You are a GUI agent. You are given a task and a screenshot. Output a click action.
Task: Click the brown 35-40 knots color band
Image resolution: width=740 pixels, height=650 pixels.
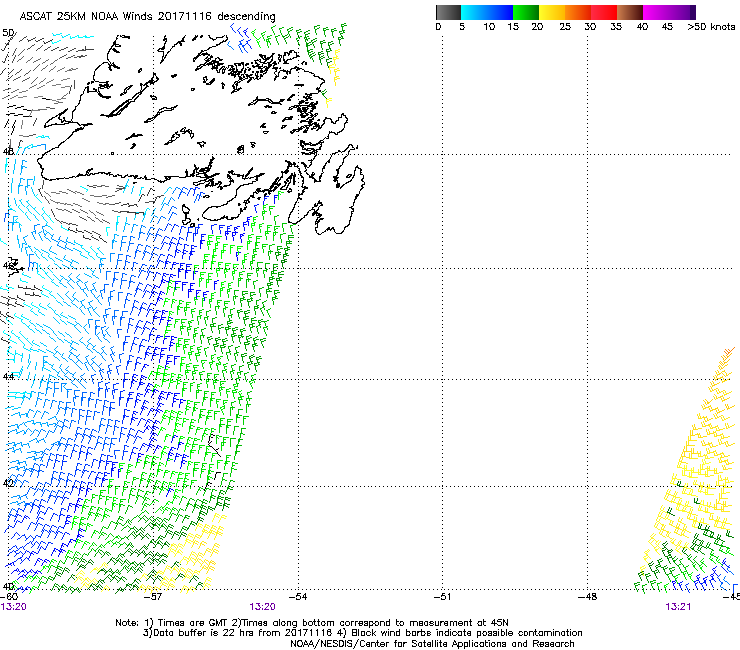(630, 12)
